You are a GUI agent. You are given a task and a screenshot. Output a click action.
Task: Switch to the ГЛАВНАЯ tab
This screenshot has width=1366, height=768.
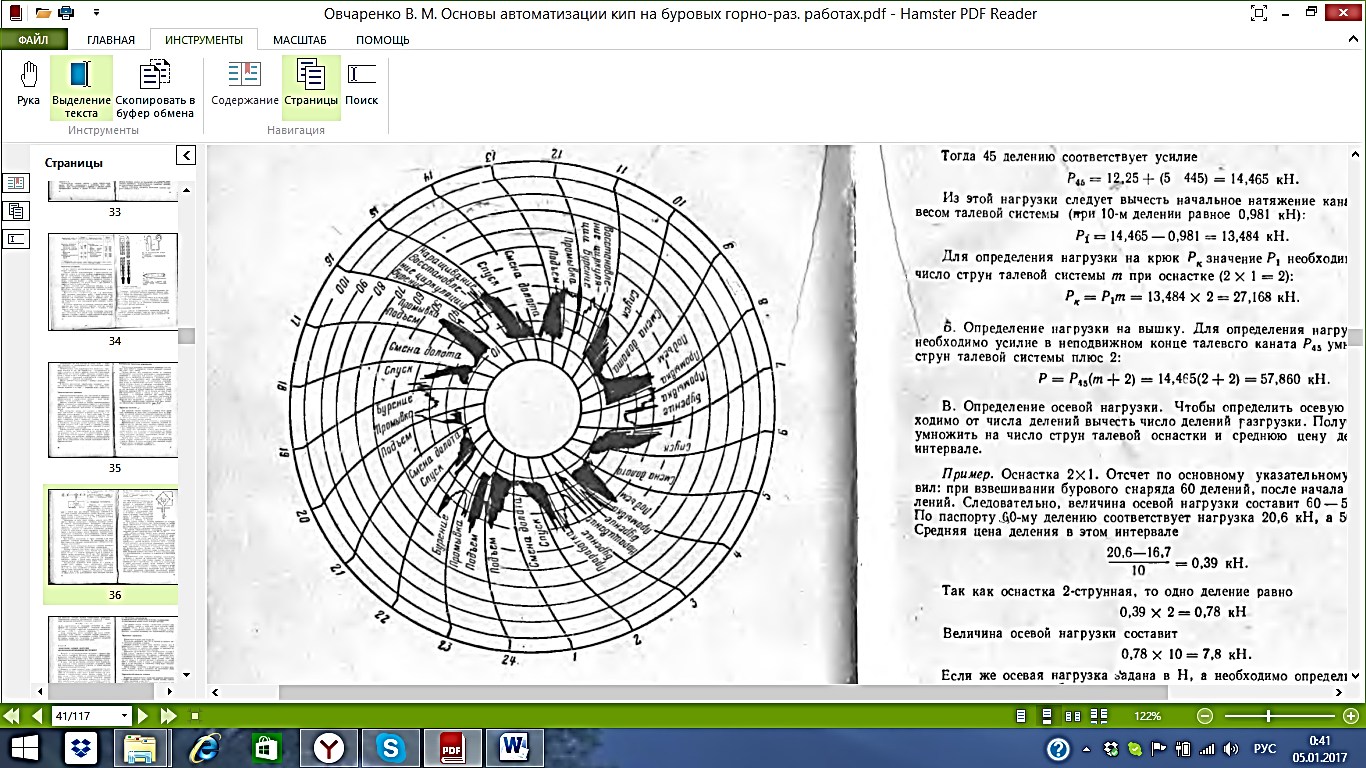(110, 40)
